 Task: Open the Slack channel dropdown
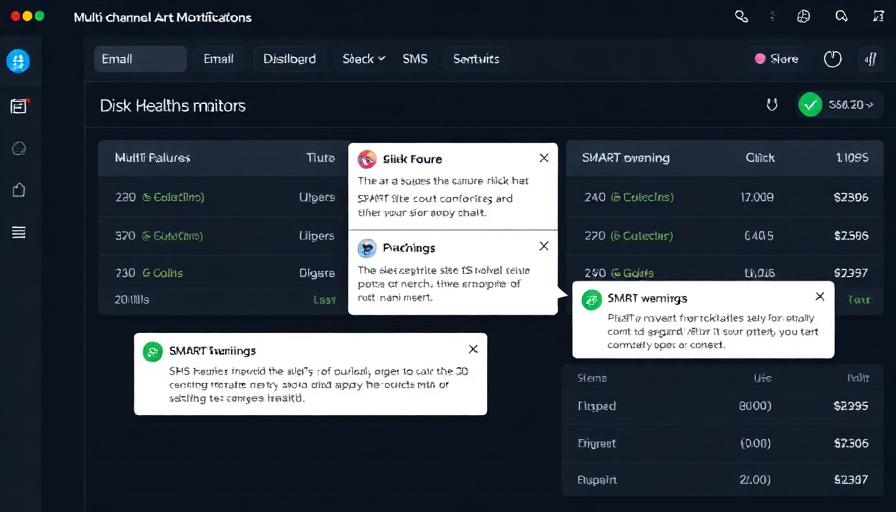pyautogui.click(x=363, y=59)
